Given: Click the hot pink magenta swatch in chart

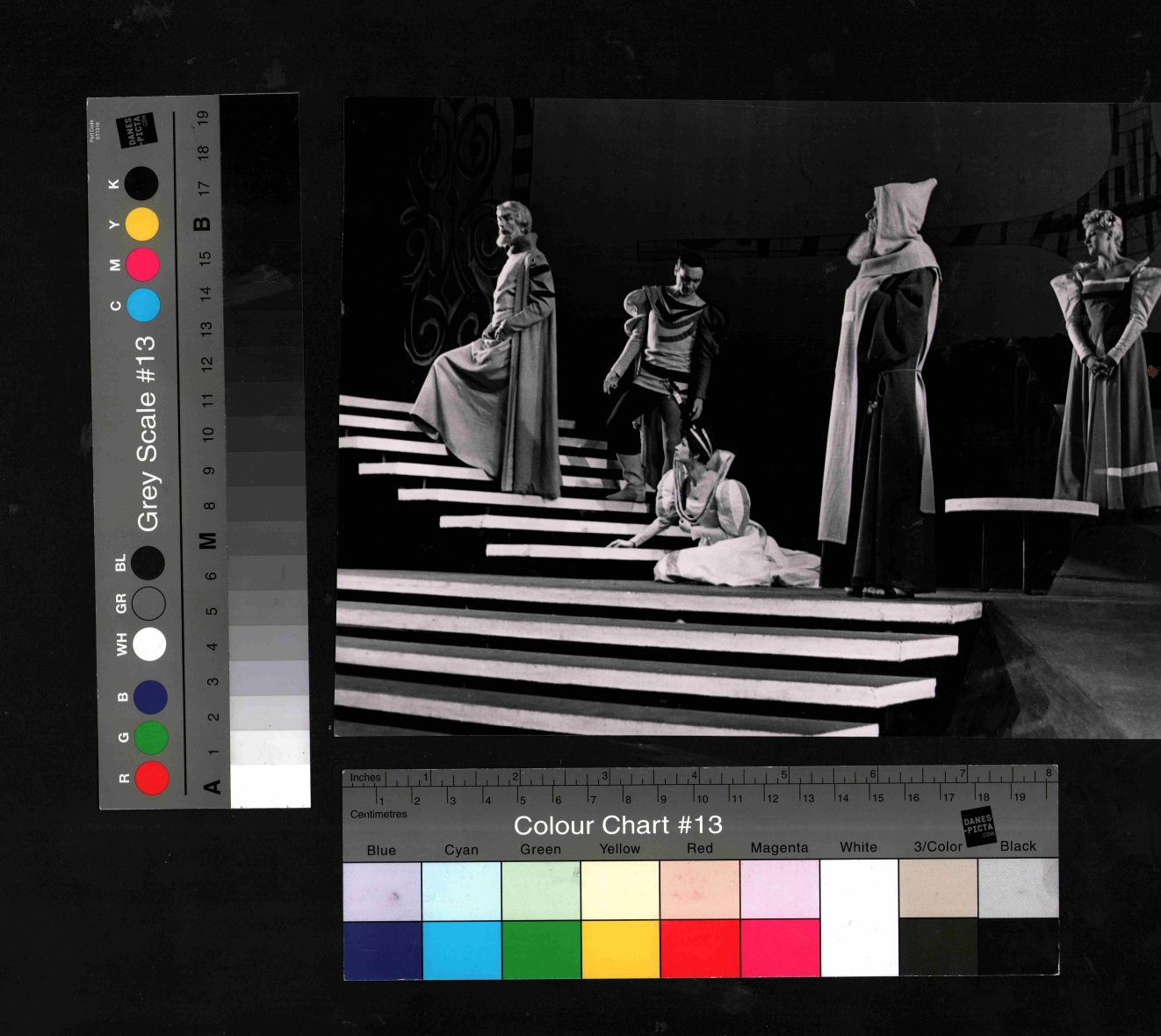Looking at the screenshot, I should pos(780,948).
